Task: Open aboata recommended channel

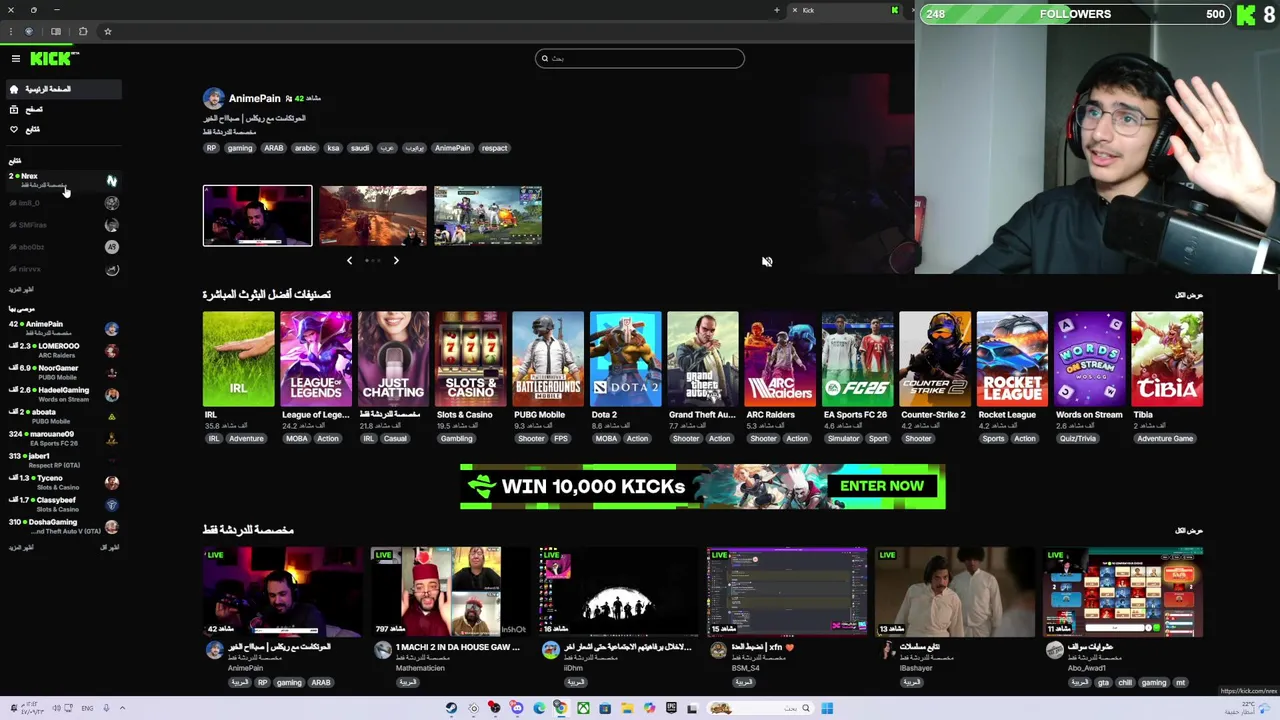Action: [x=62, y=416]
